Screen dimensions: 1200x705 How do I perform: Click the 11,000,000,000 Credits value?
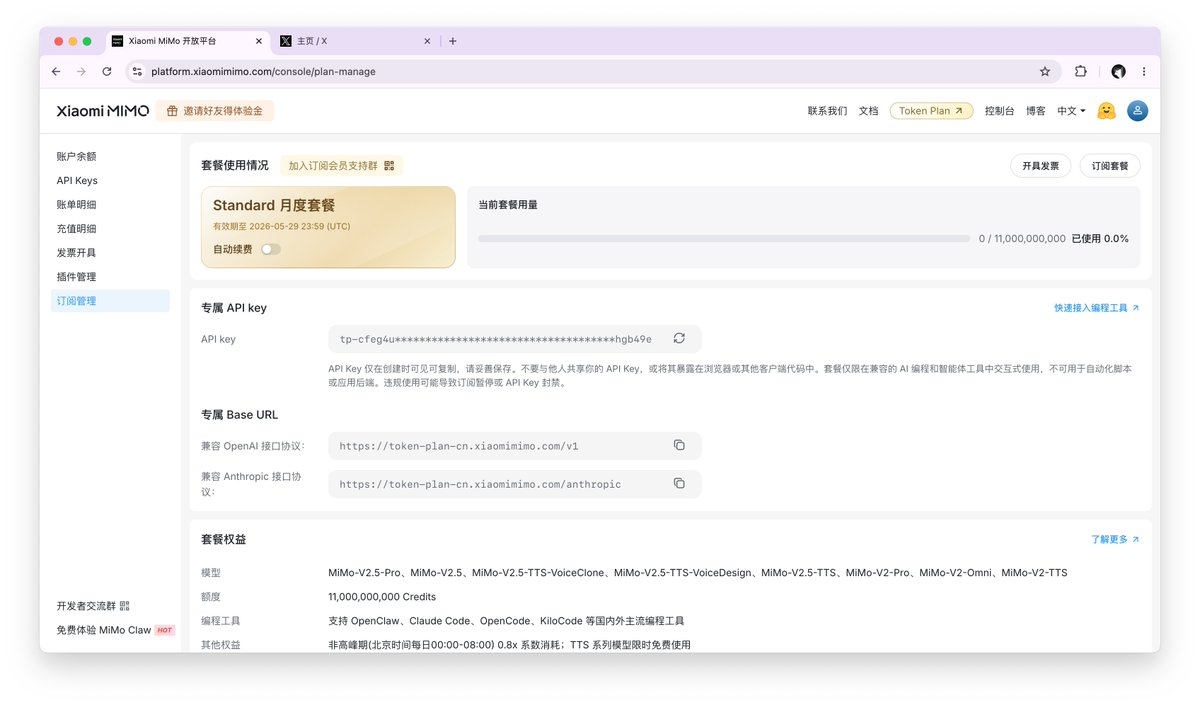coord(382,597)
